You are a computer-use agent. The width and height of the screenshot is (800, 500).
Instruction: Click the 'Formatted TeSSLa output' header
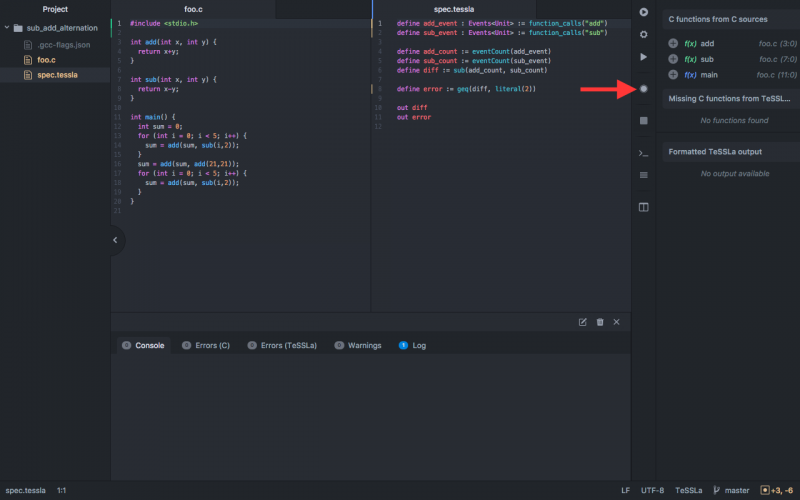[x=731, y=152]
